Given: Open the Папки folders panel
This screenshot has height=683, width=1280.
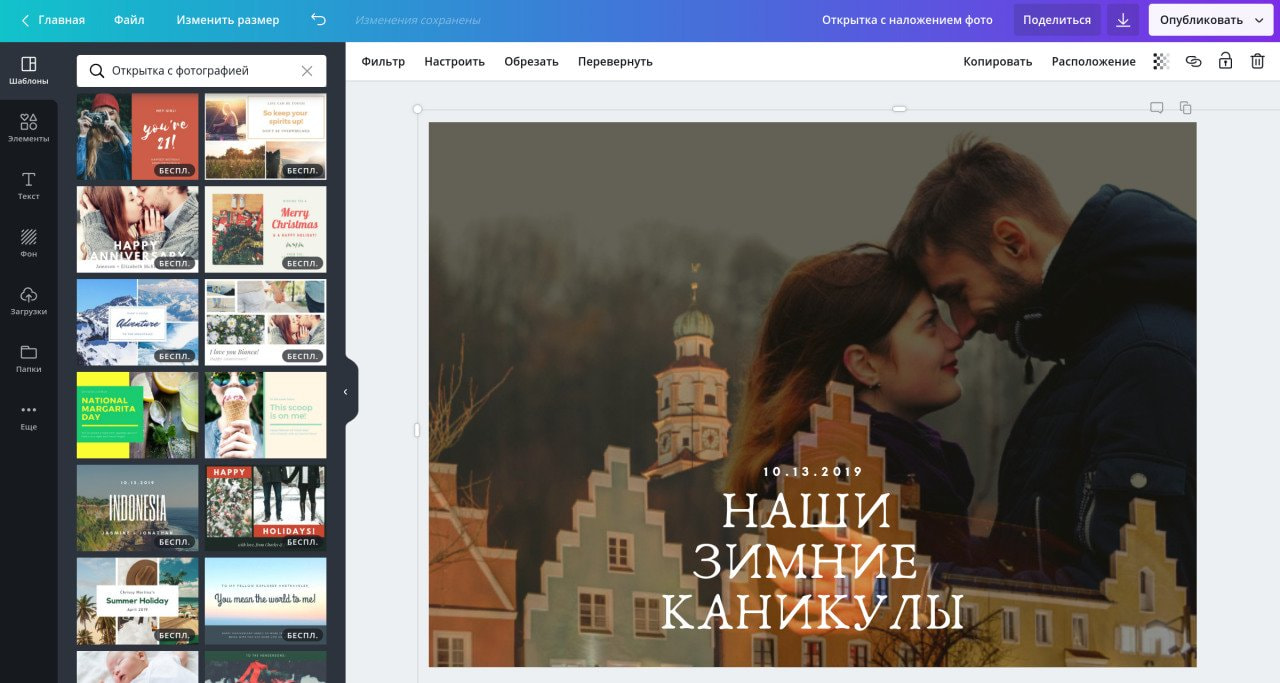Looking at the screenshot, I should [x=28, y=358].
